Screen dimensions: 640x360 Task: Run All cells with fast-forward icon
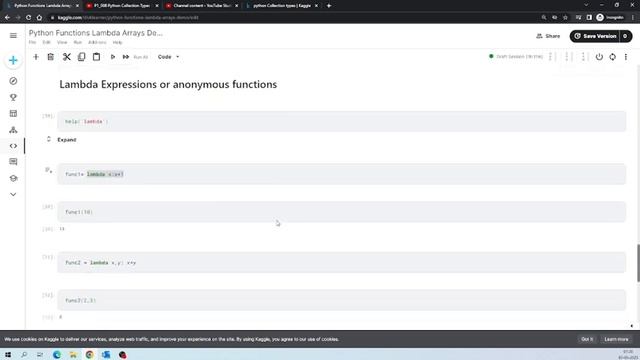[126, 57]
